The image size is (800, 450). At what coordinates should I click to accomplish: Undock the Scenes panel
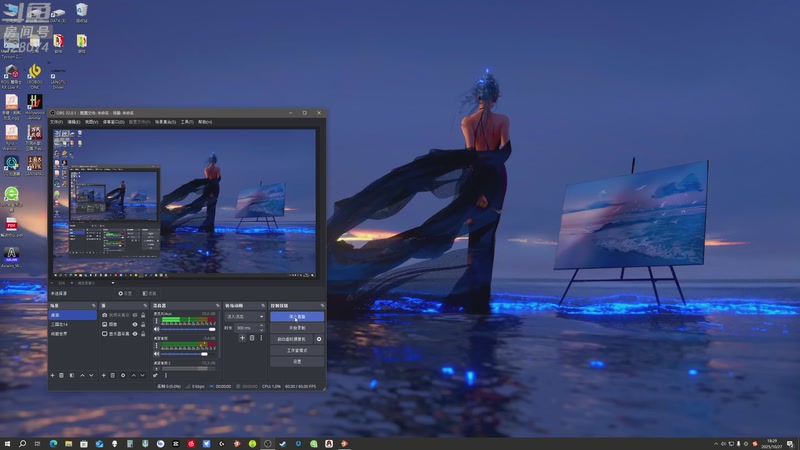coord(93,306)
